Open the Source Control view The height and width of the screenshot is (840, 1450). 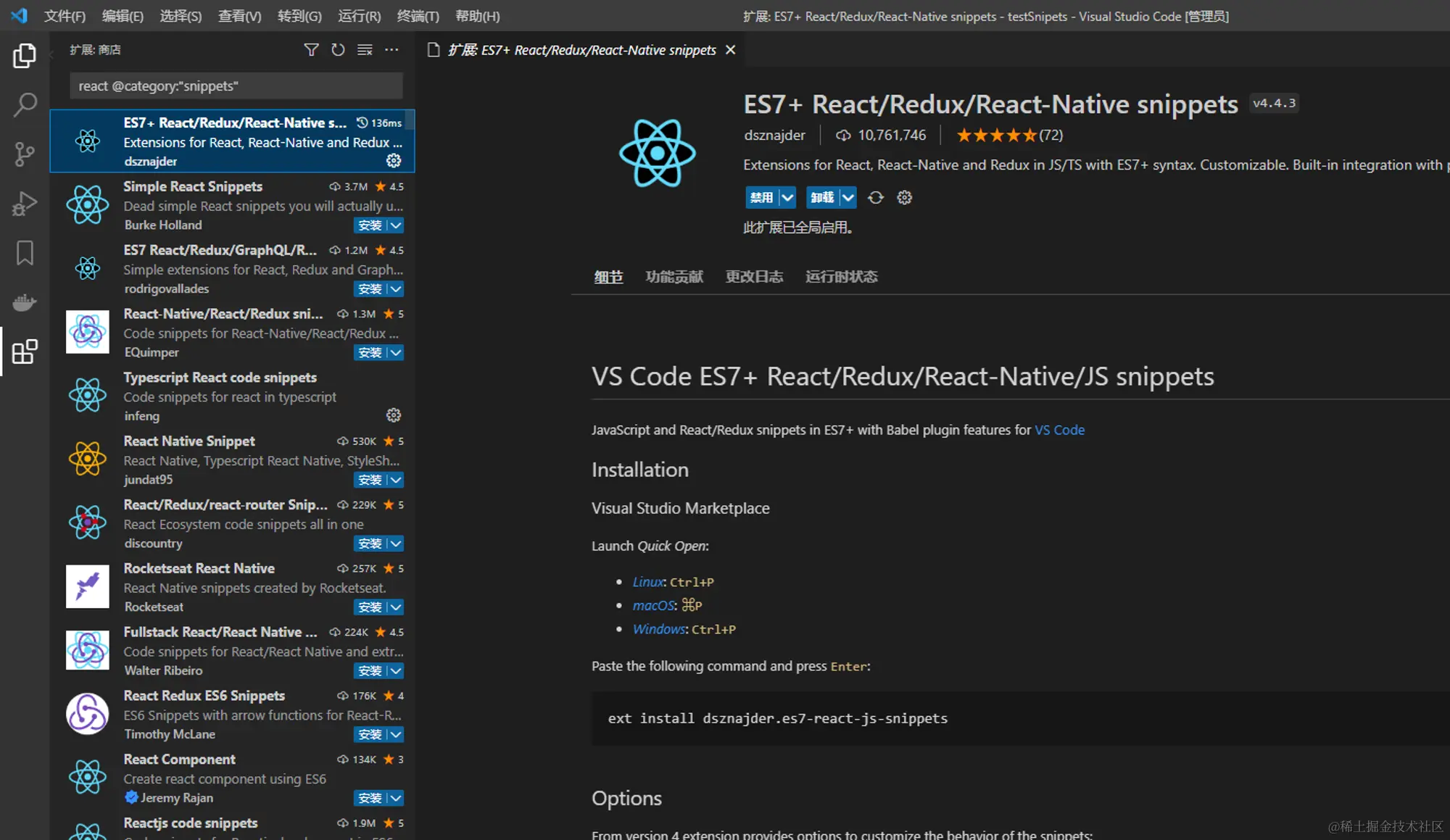(25, 154)
